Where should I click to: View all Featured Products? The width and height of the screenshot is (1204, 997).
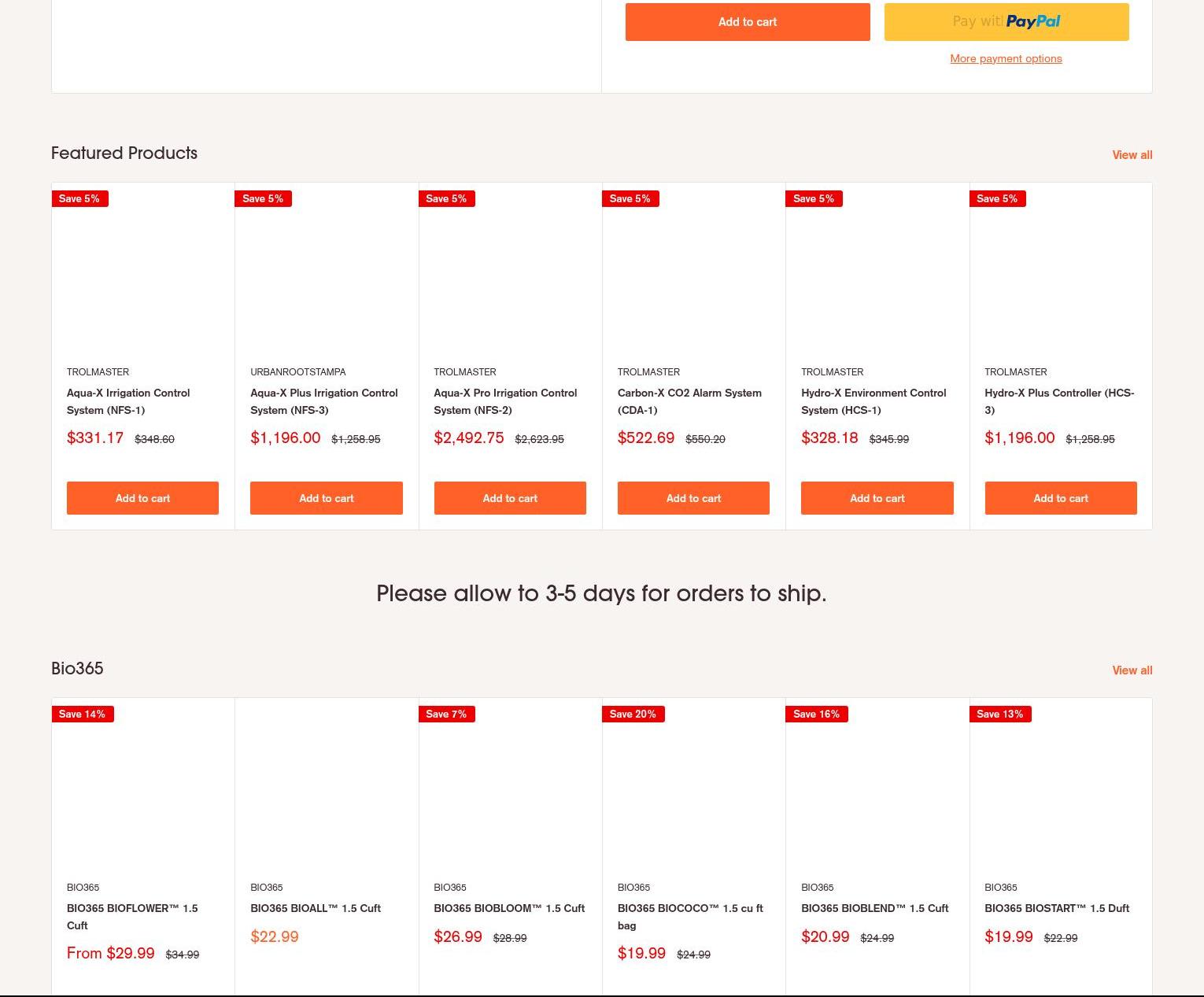tap(1132, 155)
